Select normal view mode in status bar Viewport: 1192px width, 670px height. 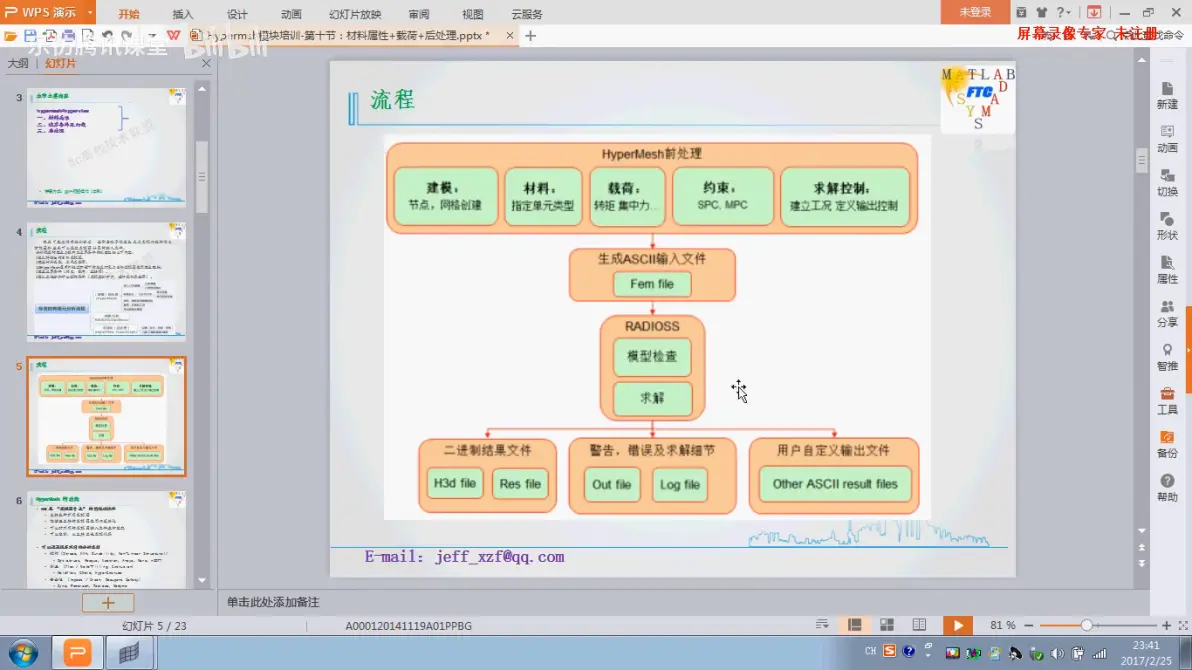coord(854,625)
